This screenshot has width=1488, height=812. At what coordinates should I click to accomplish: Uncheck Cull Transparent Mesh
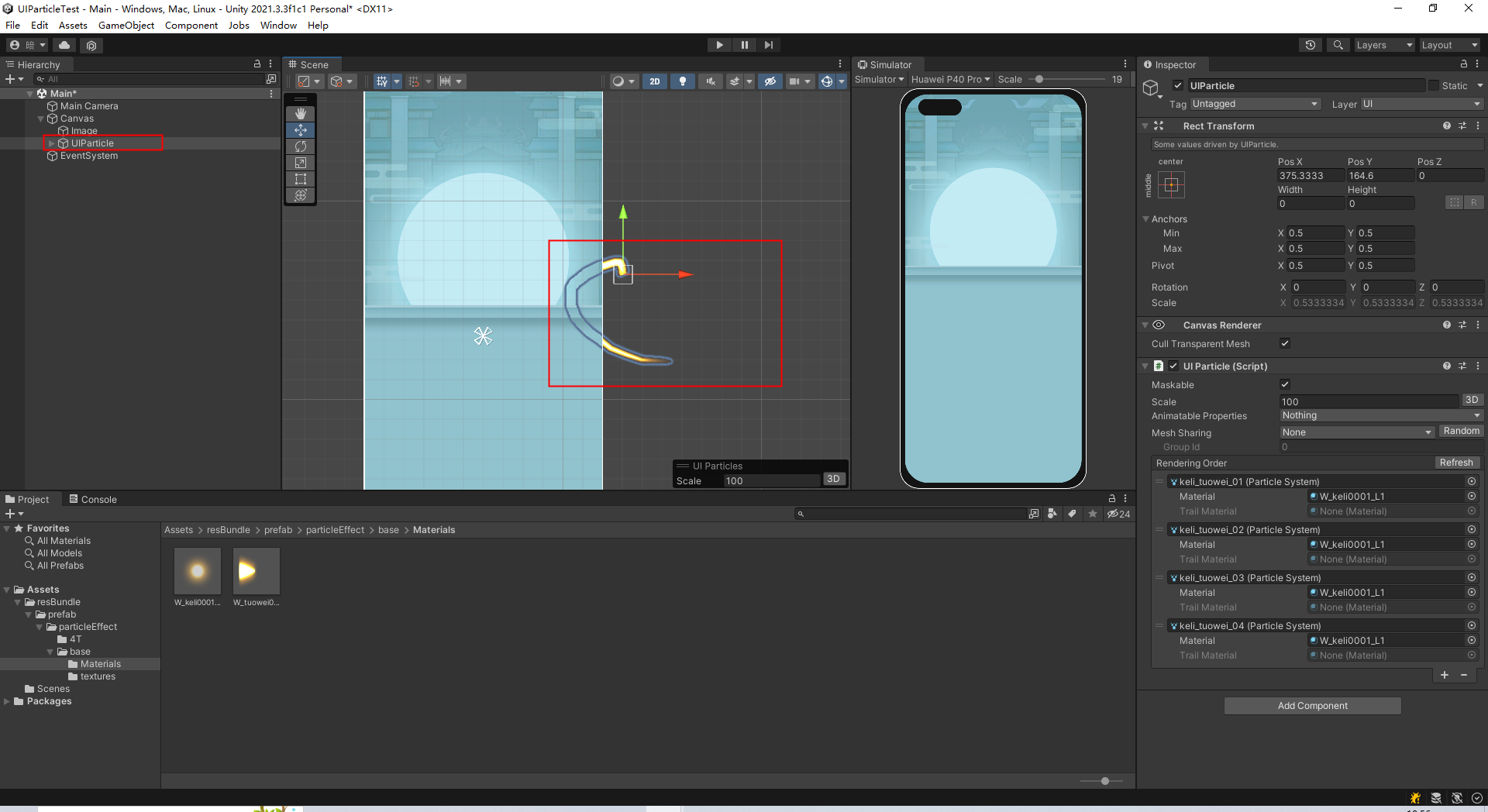pos(1285,343)
